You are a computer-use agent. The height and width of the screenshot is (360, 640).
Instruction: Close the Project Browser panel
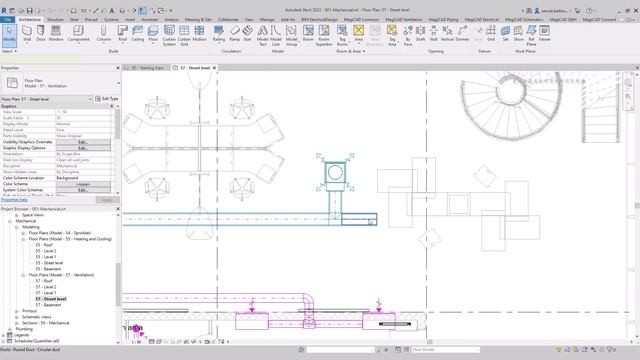[118, 209]
